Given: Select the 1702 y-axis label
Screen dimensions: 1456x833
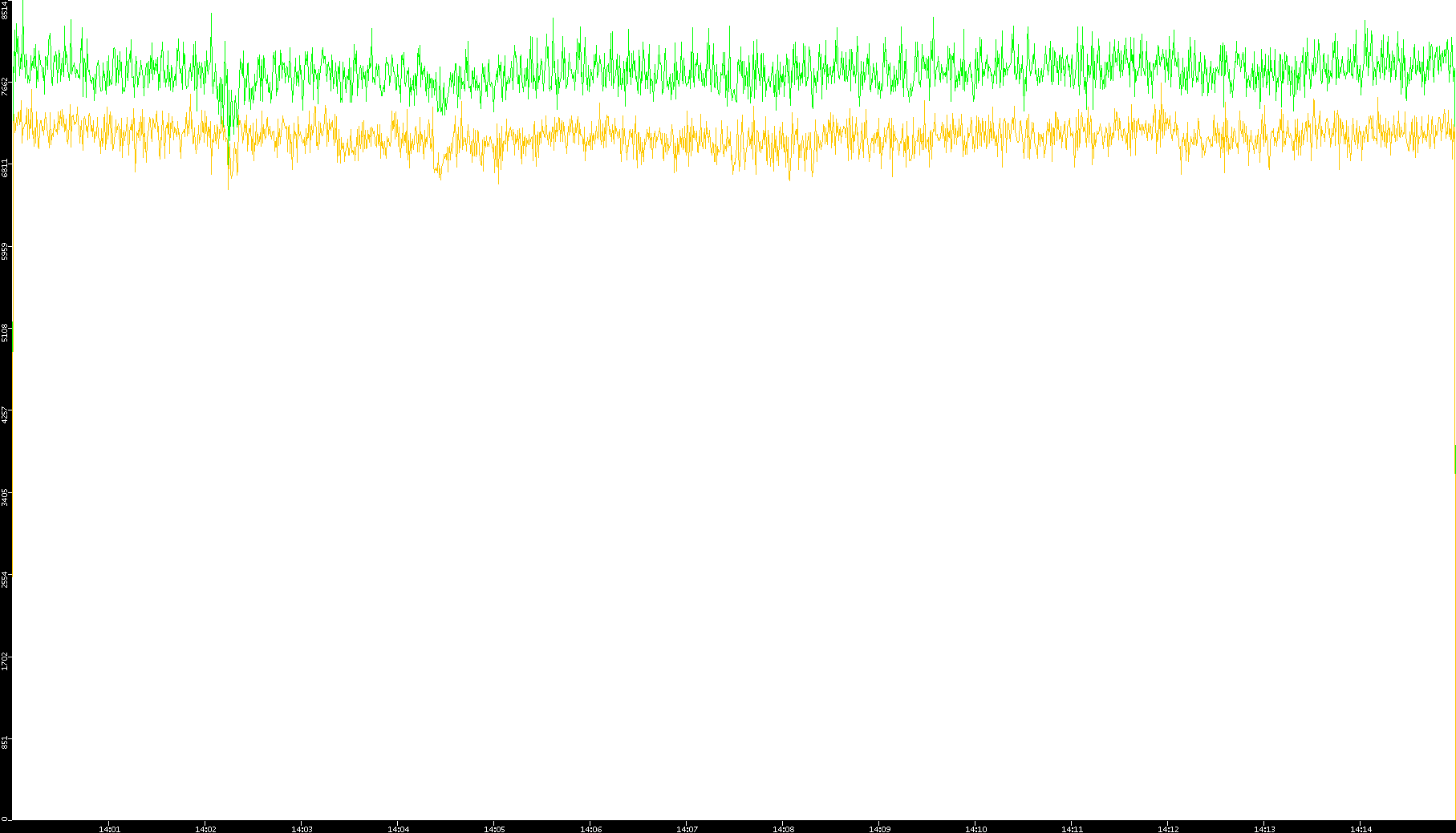Looking at the screenshot, I should click(6, 660).
